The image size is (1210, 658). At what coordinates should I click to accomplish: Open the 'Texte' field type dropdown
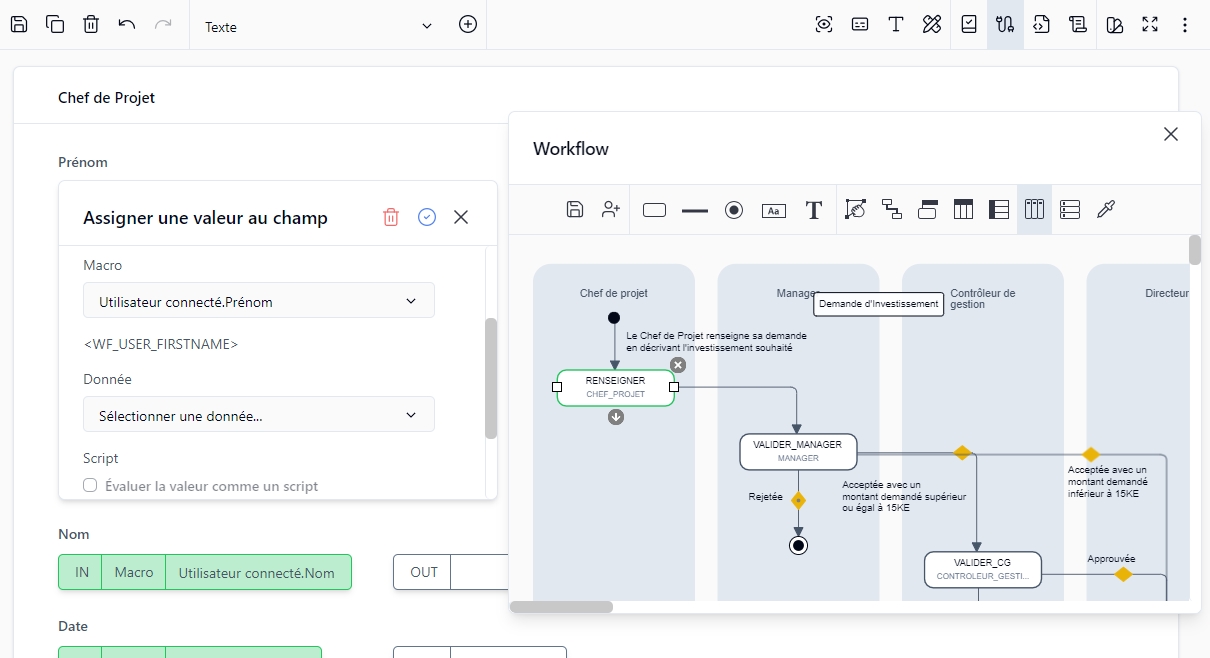[318, 26]
